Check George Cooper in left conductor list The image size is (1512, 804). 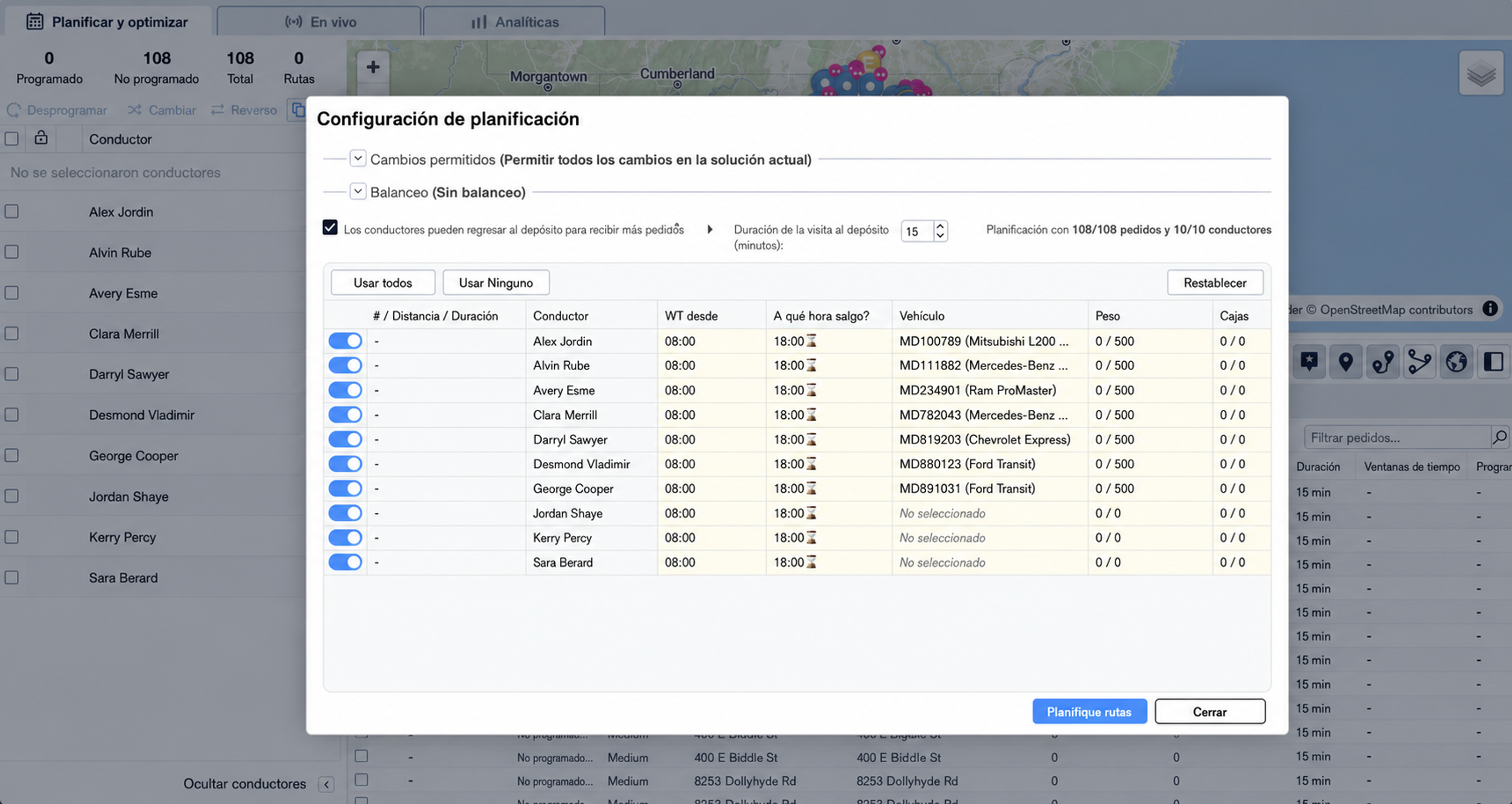point(11,455)
